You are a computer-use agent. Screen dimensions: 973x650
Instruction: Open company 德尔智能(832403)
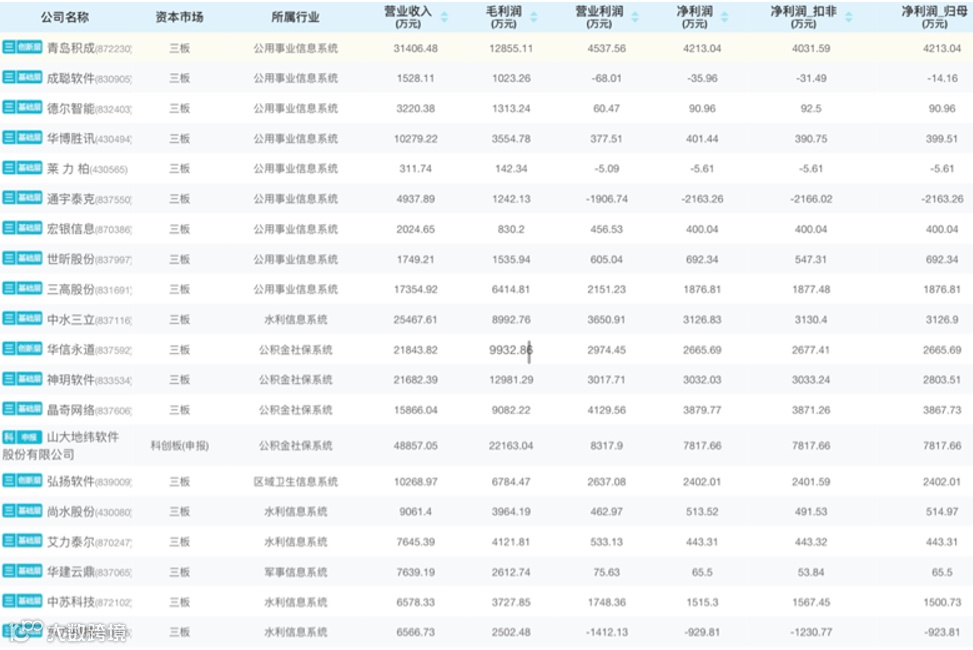(89, 108)
